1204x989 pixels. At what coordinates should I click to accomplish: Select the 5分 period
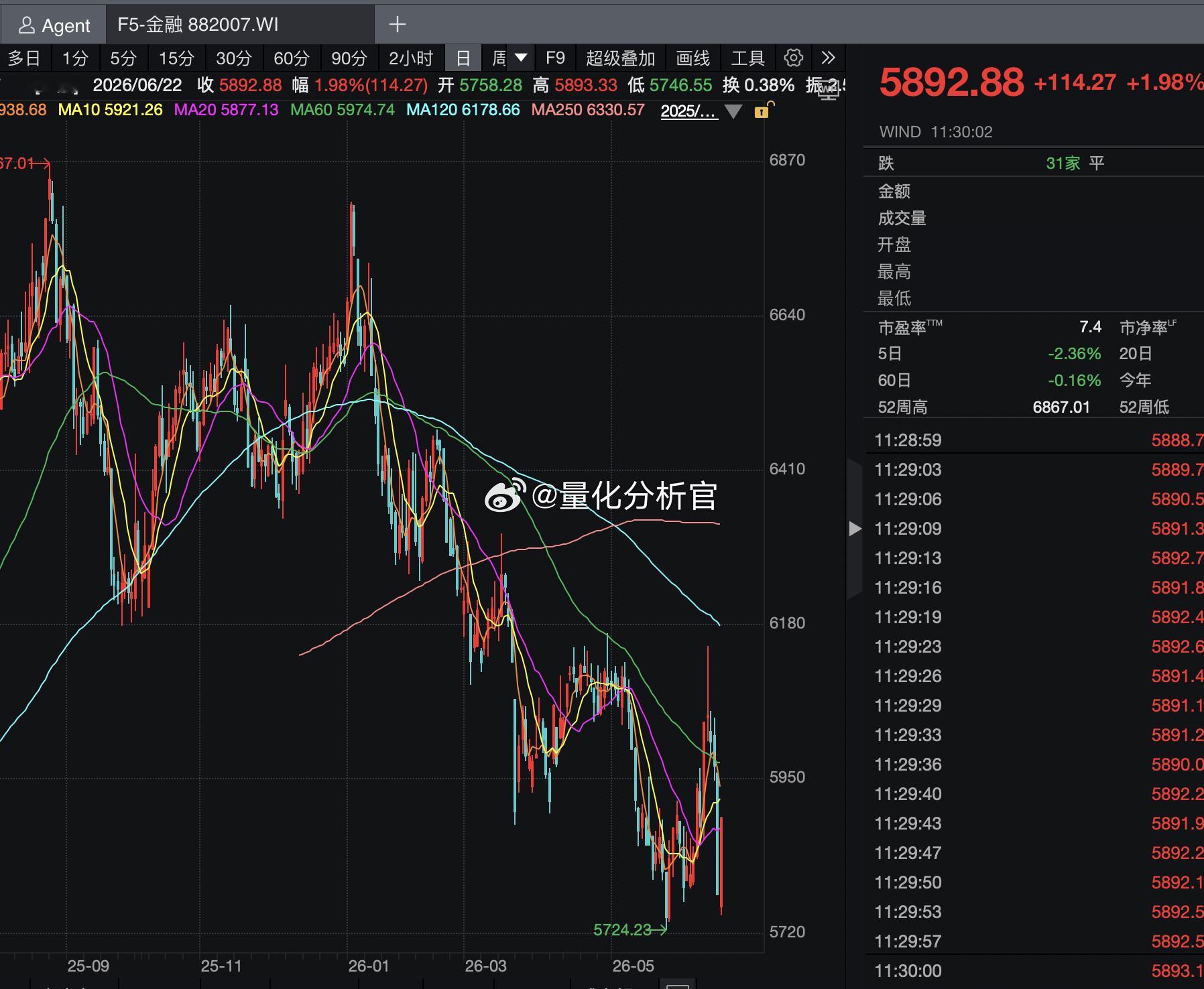(x=123, y=58)
